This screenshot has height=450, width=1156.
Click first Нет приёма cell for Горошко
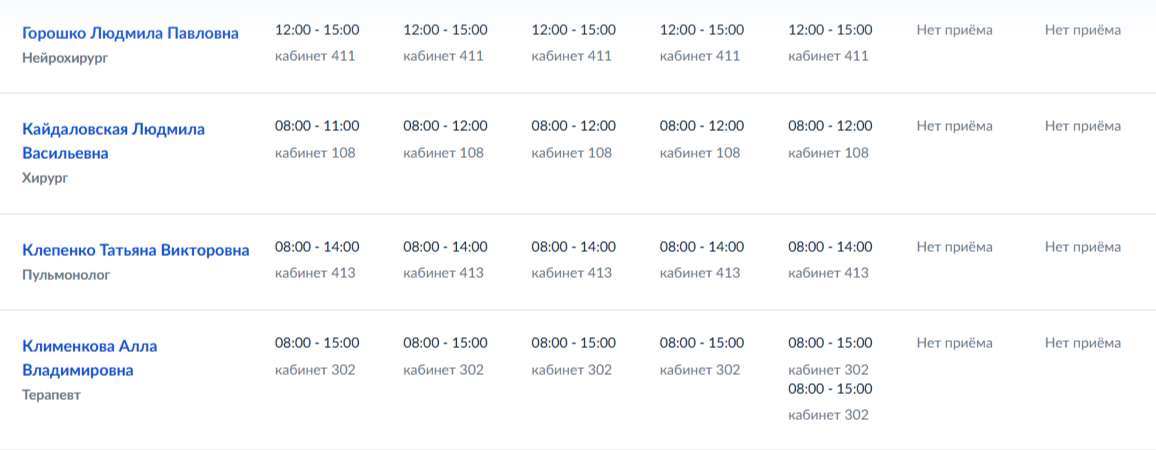pyautogui.click(x=954, y=30)
